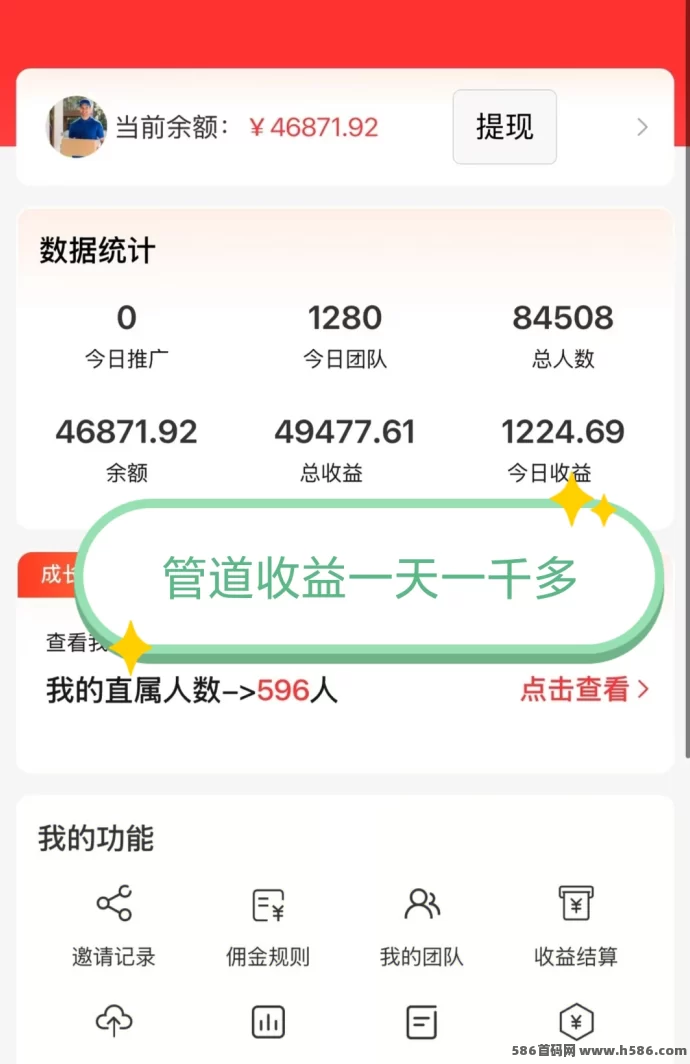Tap the bar chart icon

pos(268,1022)
